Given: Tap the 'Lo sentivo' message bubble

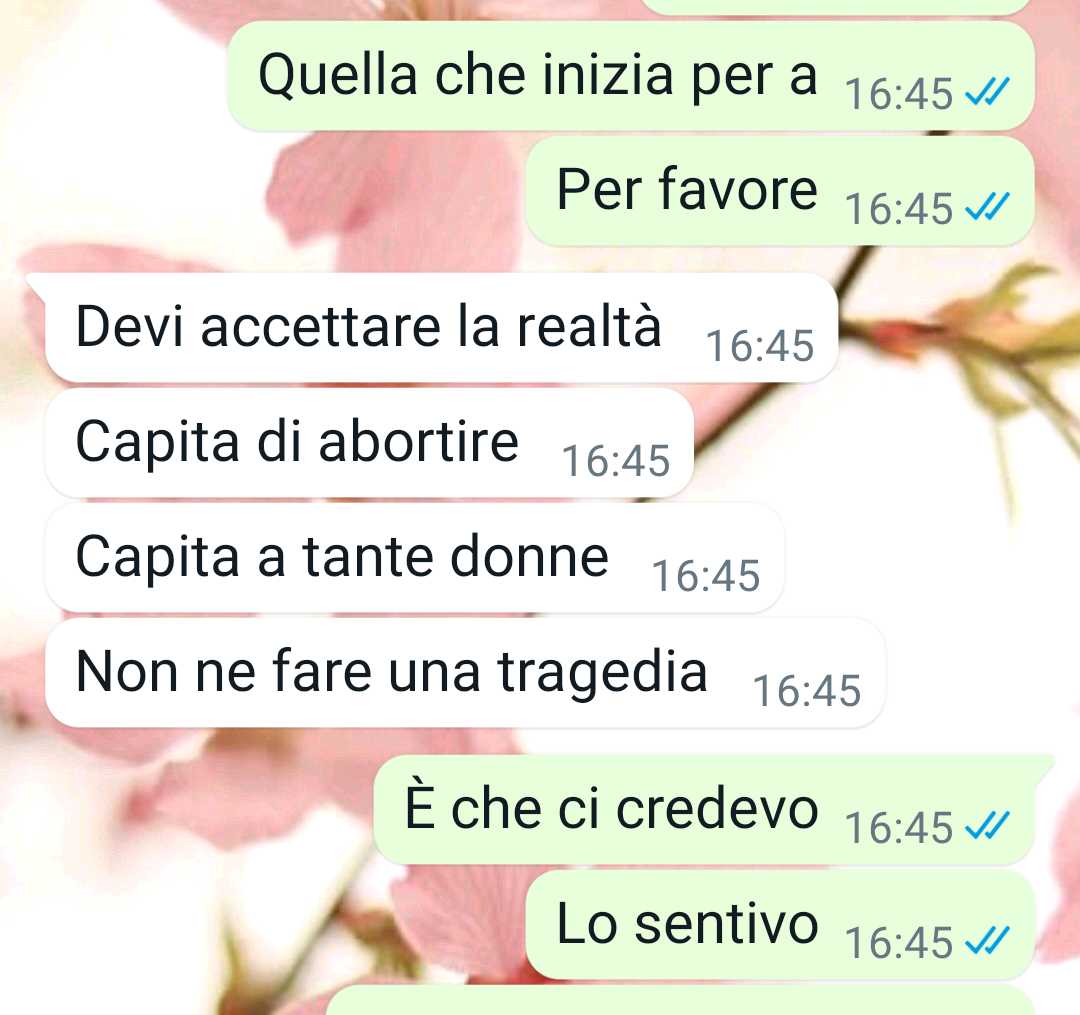Looking at the screenshot, I should [780, 925].
